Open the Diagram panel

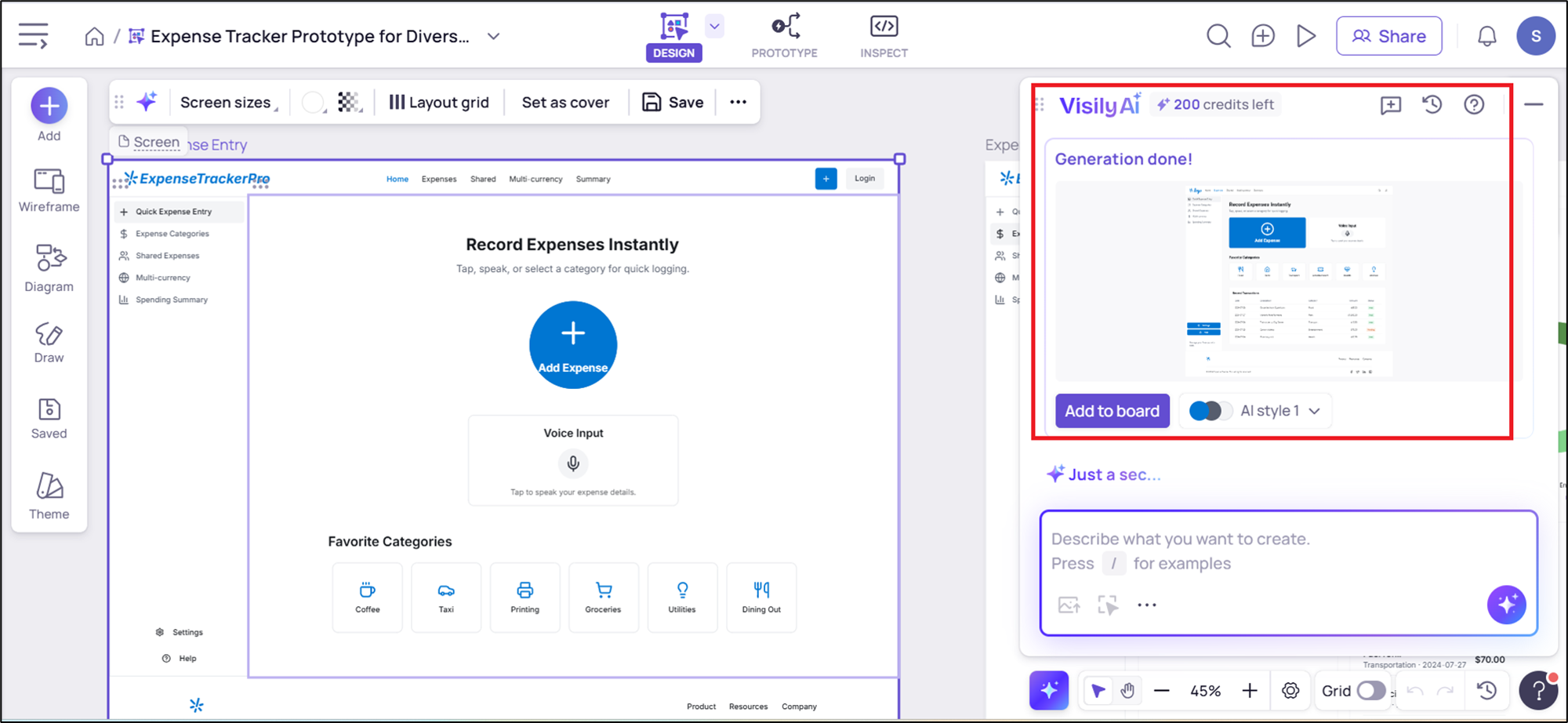(x=49, y=269)
